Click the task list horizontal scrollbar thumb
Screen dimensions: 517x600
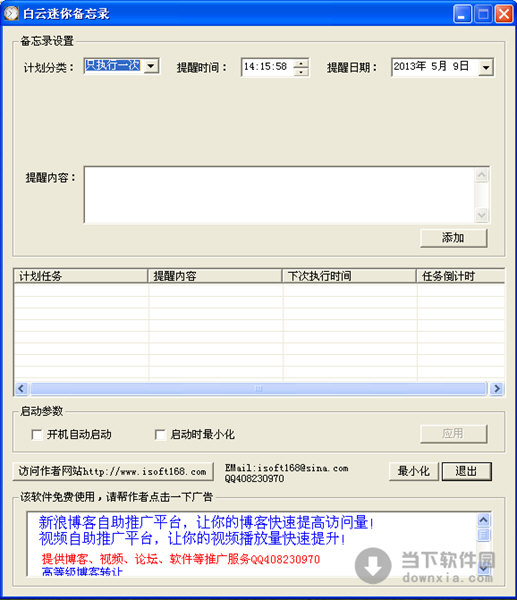(x=258, y=389)
